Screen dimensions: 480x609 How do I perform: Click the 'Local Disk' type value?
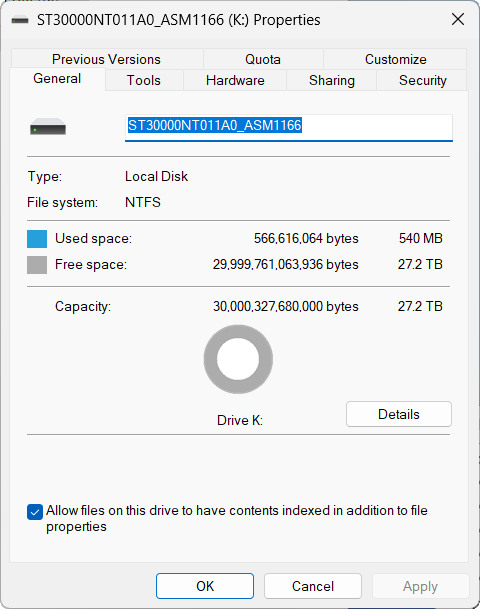pos(156,176)
